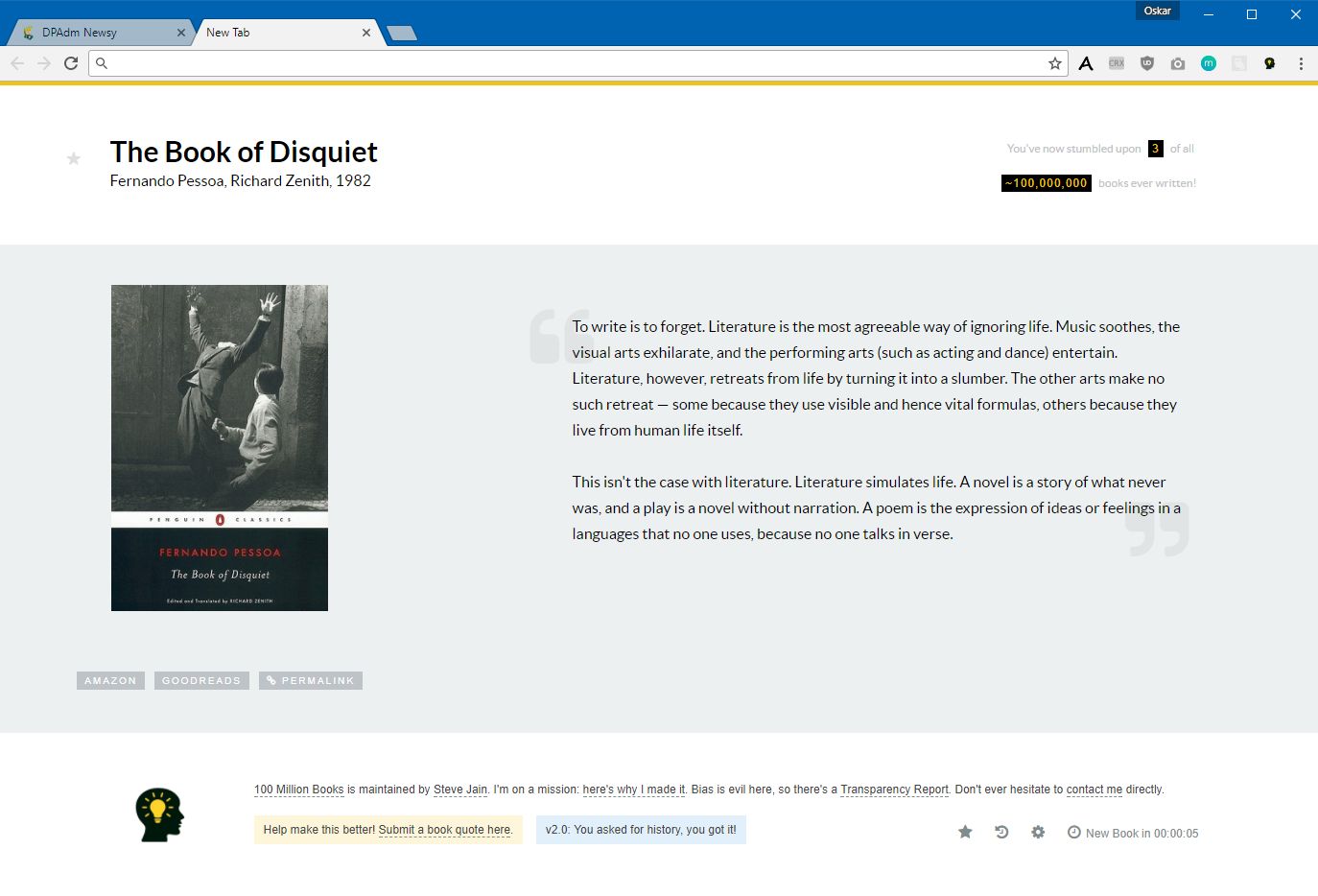Select the New Tab tab
This screenshot has width=1318, height=896.
[x=288, y=33]
